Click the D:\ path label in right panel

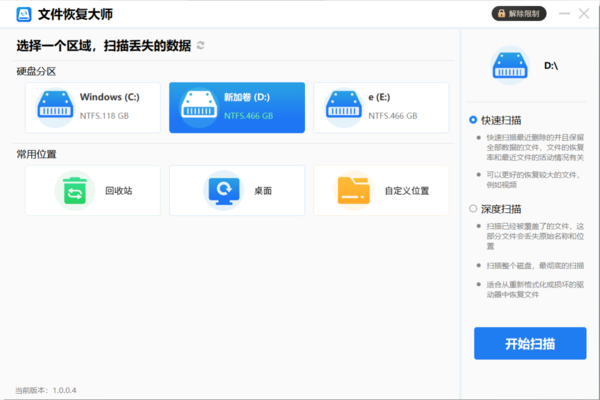tap(551, 66)
